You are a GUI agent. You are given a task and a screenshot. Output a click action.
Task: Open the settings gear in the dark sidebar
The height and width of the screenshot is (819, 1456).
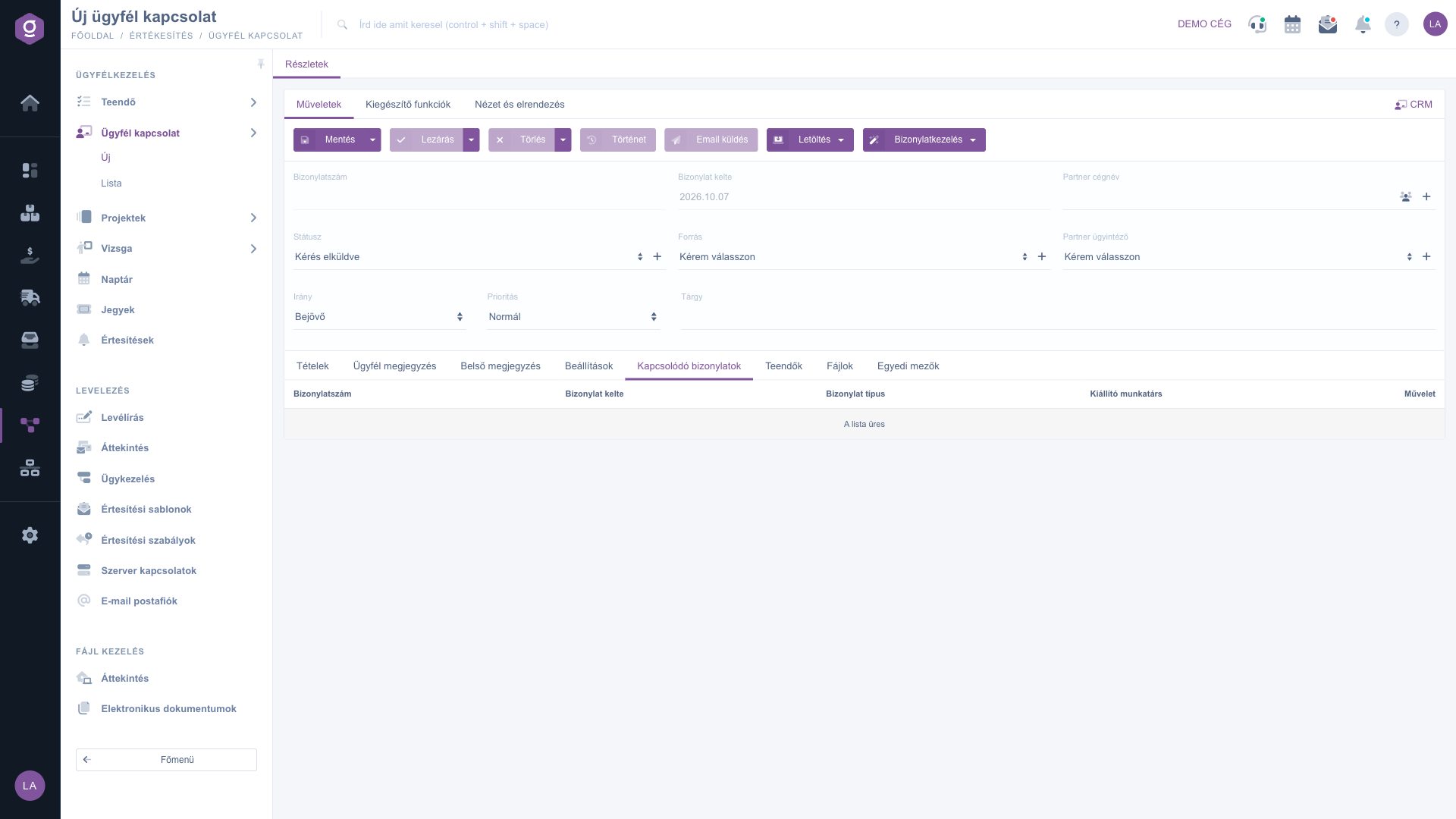coord(30,535)
